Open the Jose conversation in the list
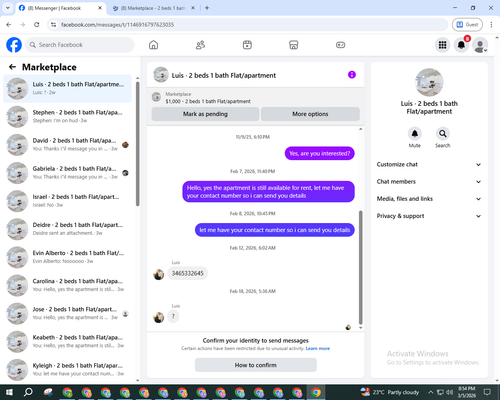500x400 pixels. [x=67, y=313]
